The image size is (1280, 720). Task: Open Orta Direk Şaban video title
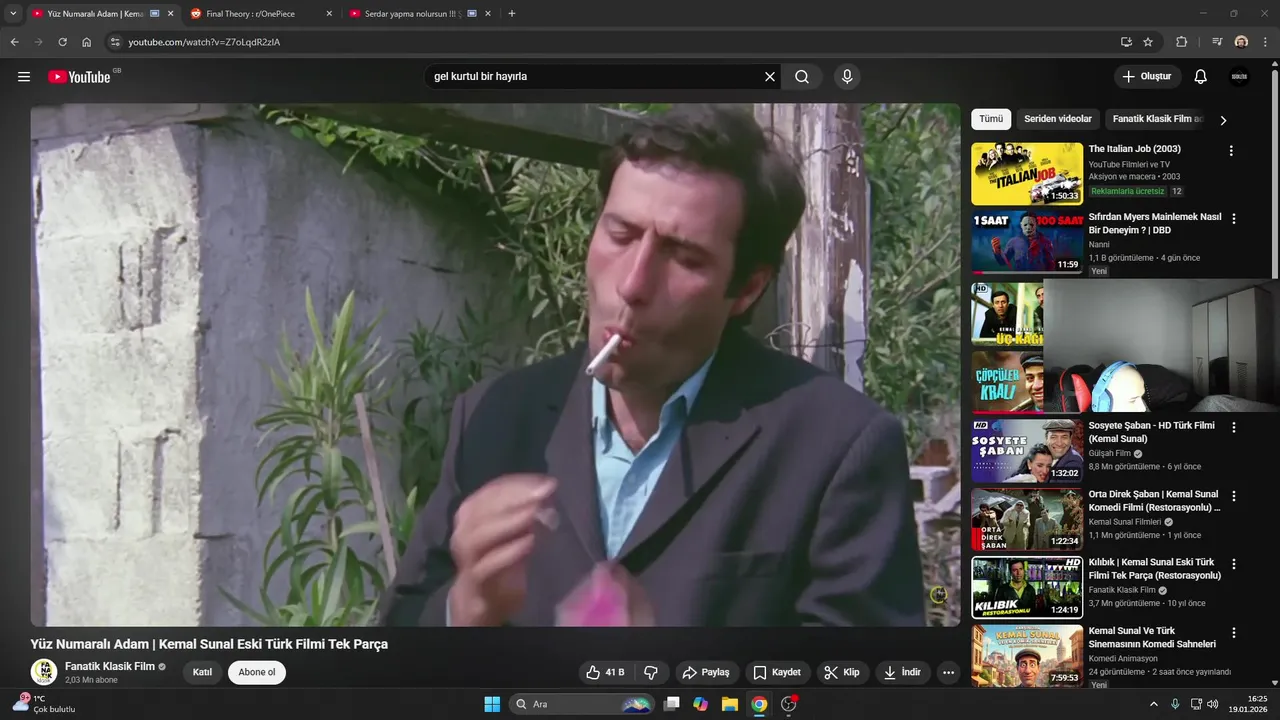1154,501
